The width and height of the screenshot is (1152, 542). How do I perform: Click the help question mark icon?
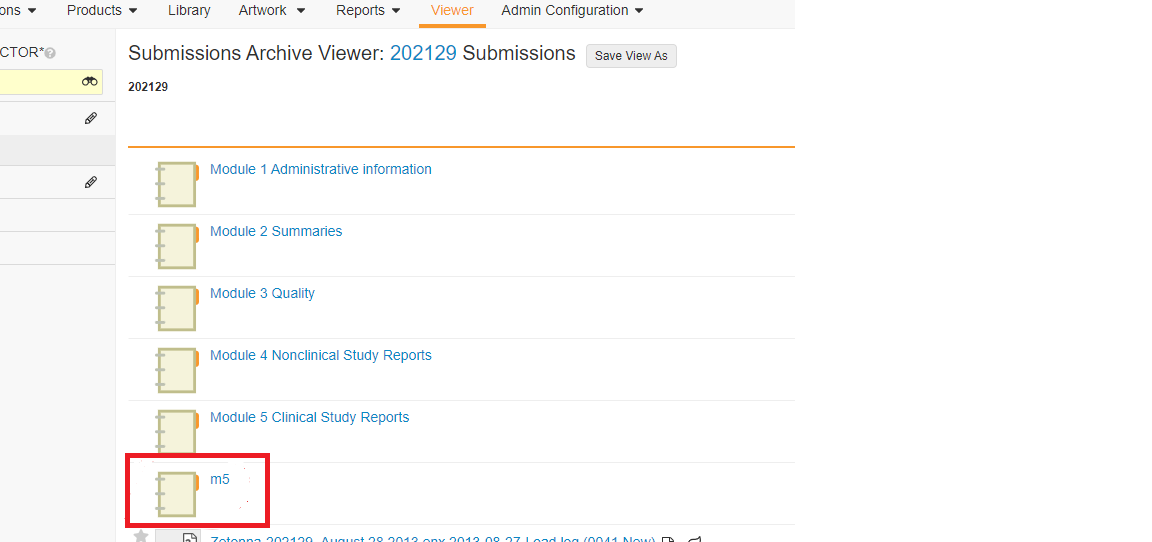pos(50,53)
